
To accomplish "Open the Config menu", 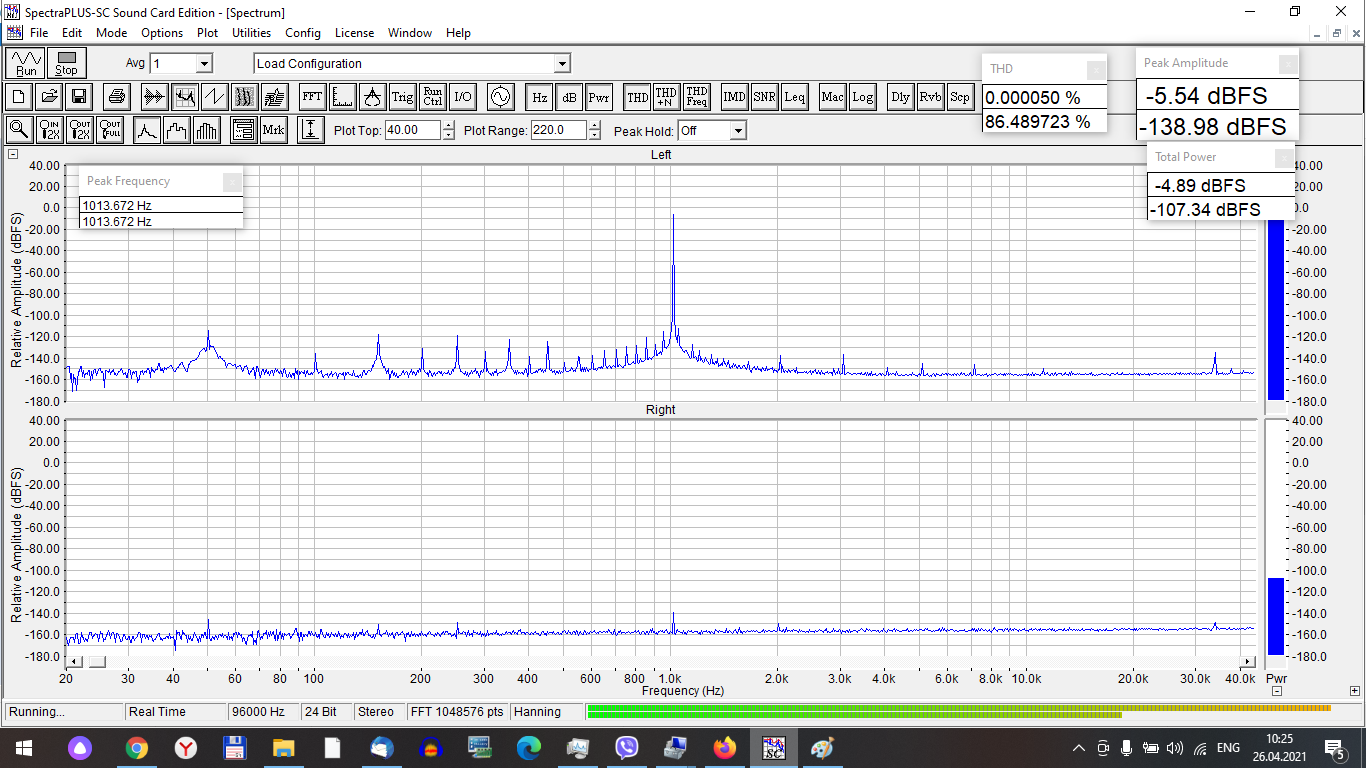I will pos(303,33).
